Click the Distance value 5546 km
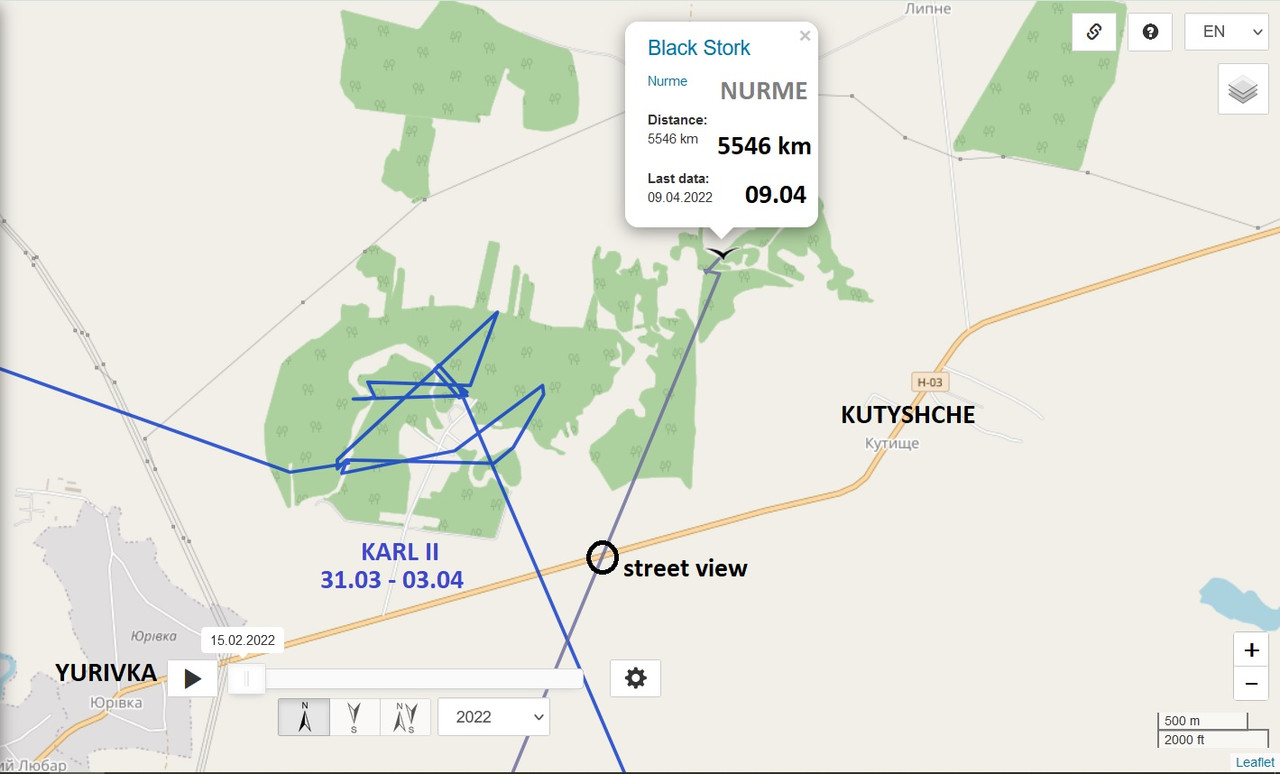 tap(673, 139)
